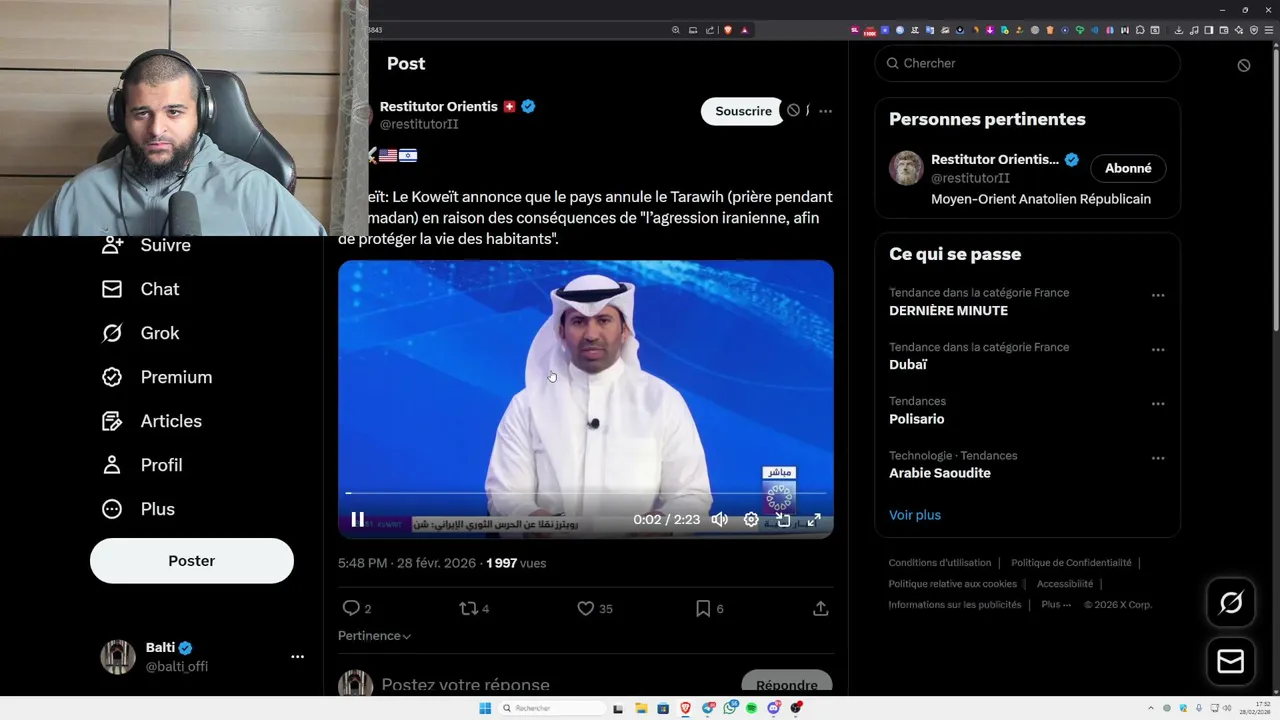Click the Souscrire button on the post
1280x720 pixels.
(x=743, y=111)
